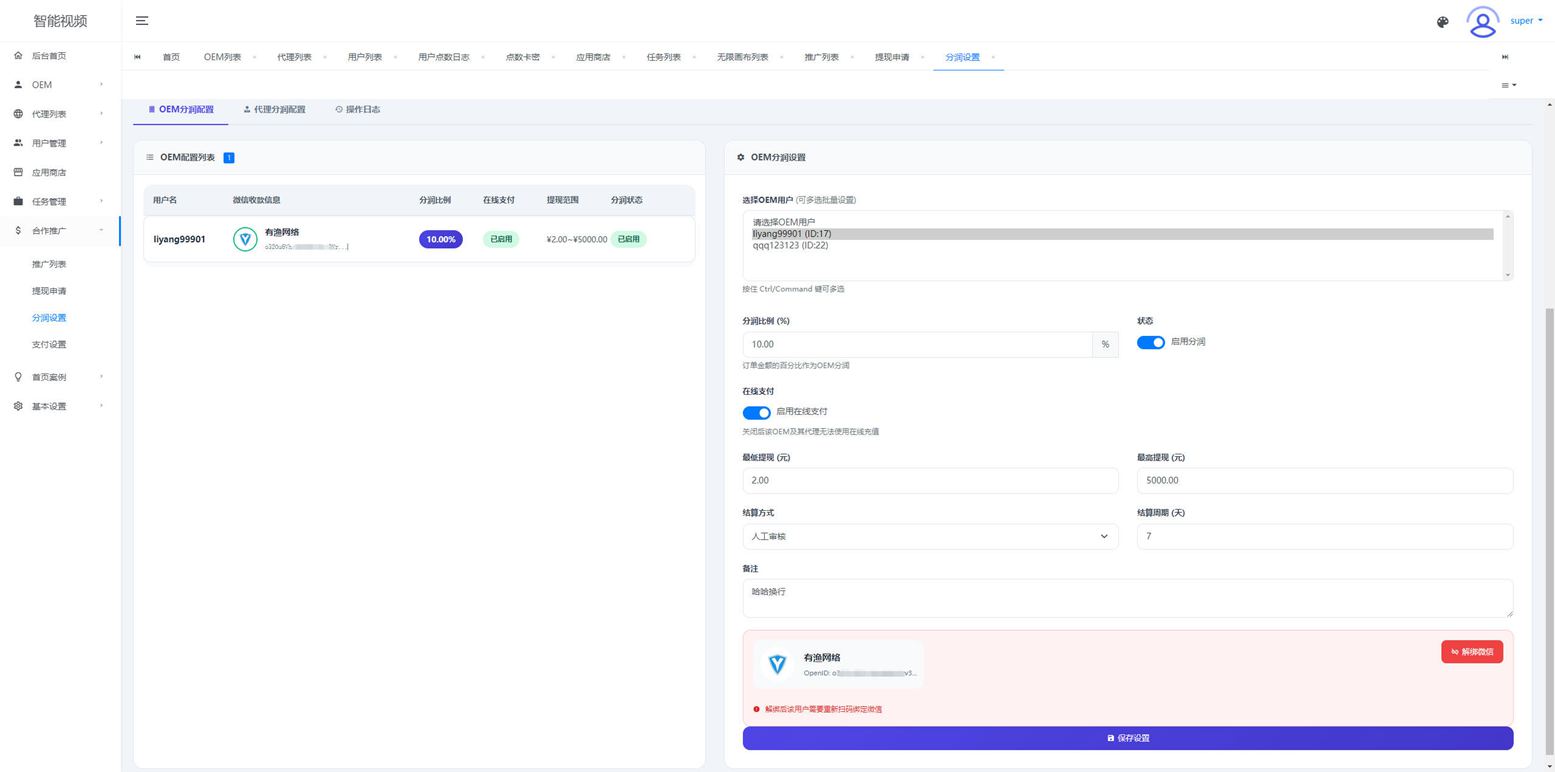Switch to the 点数卡密 tab
Viewport: 1555px width, 772px height.
coord(522,57)
